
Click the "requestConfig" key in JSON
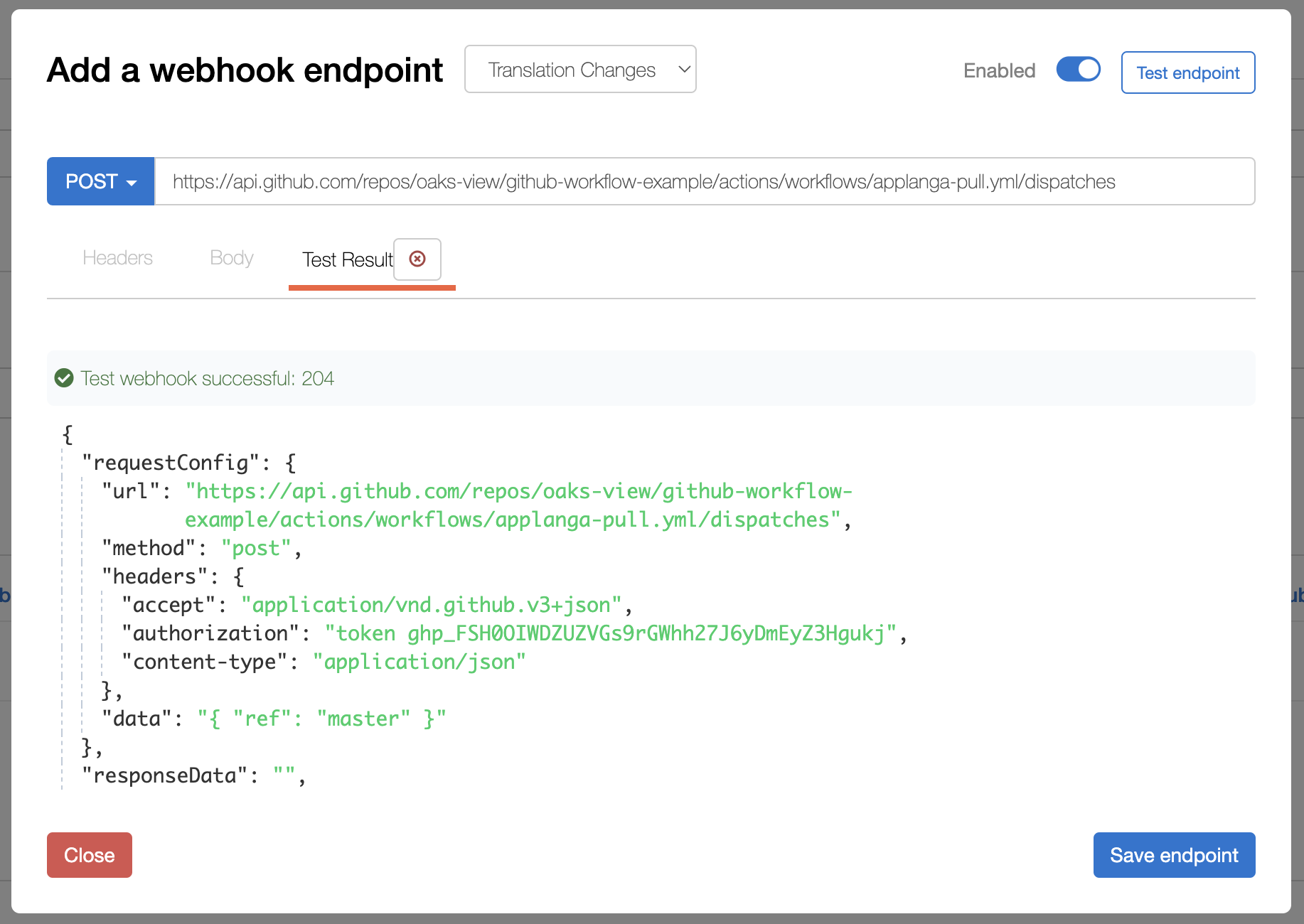[x=171, y=463]
